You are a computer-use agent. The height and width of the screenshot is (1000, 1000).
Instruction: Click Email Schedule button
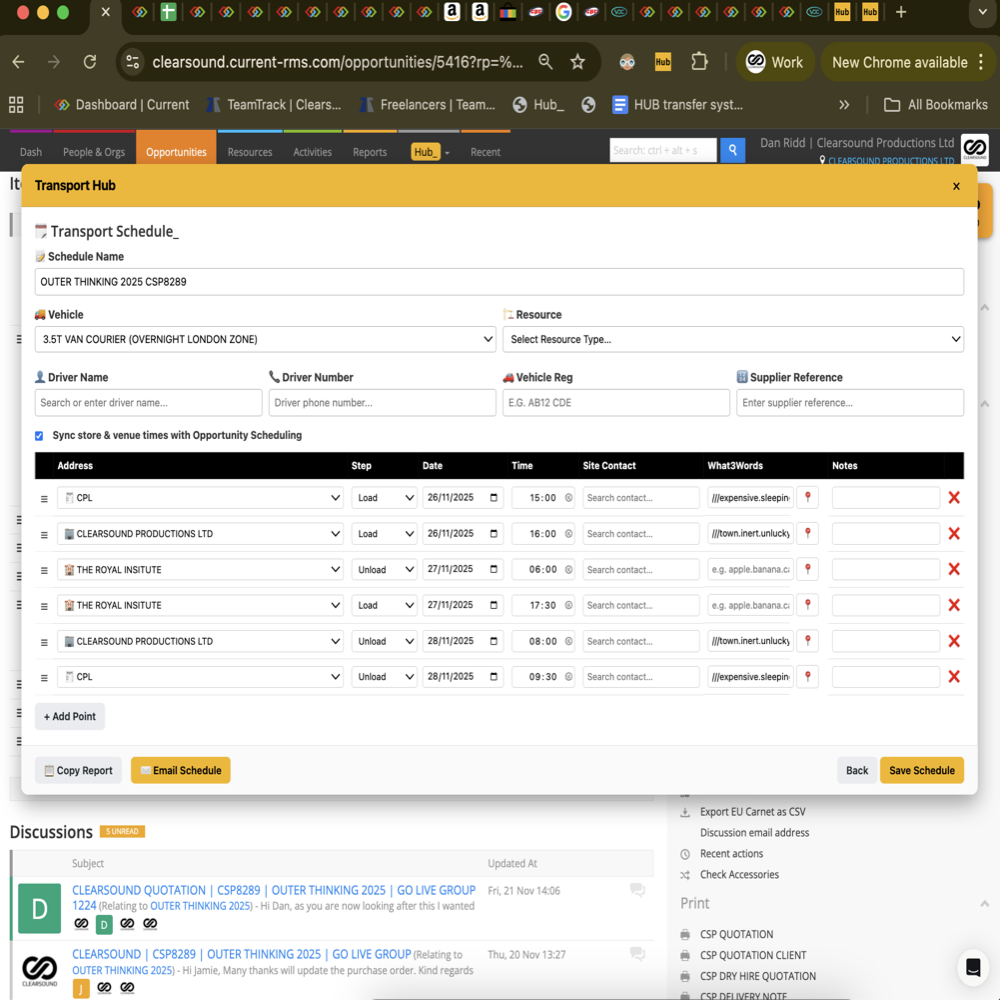point(180,770)
